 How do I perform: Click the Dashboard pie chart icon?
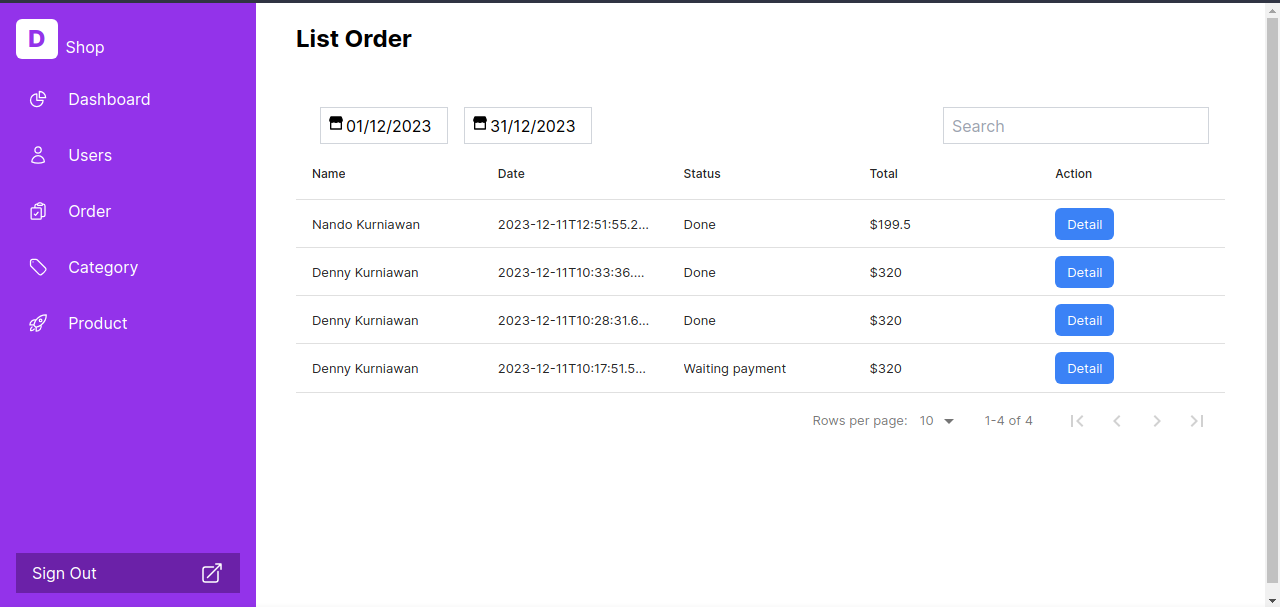coord(38,99)
